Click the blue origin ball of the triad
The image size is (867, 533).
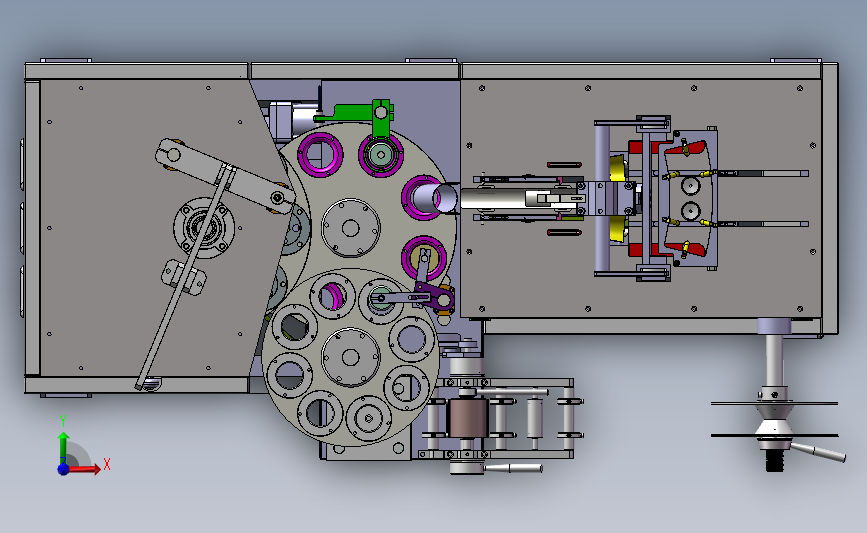coord(63,469)
